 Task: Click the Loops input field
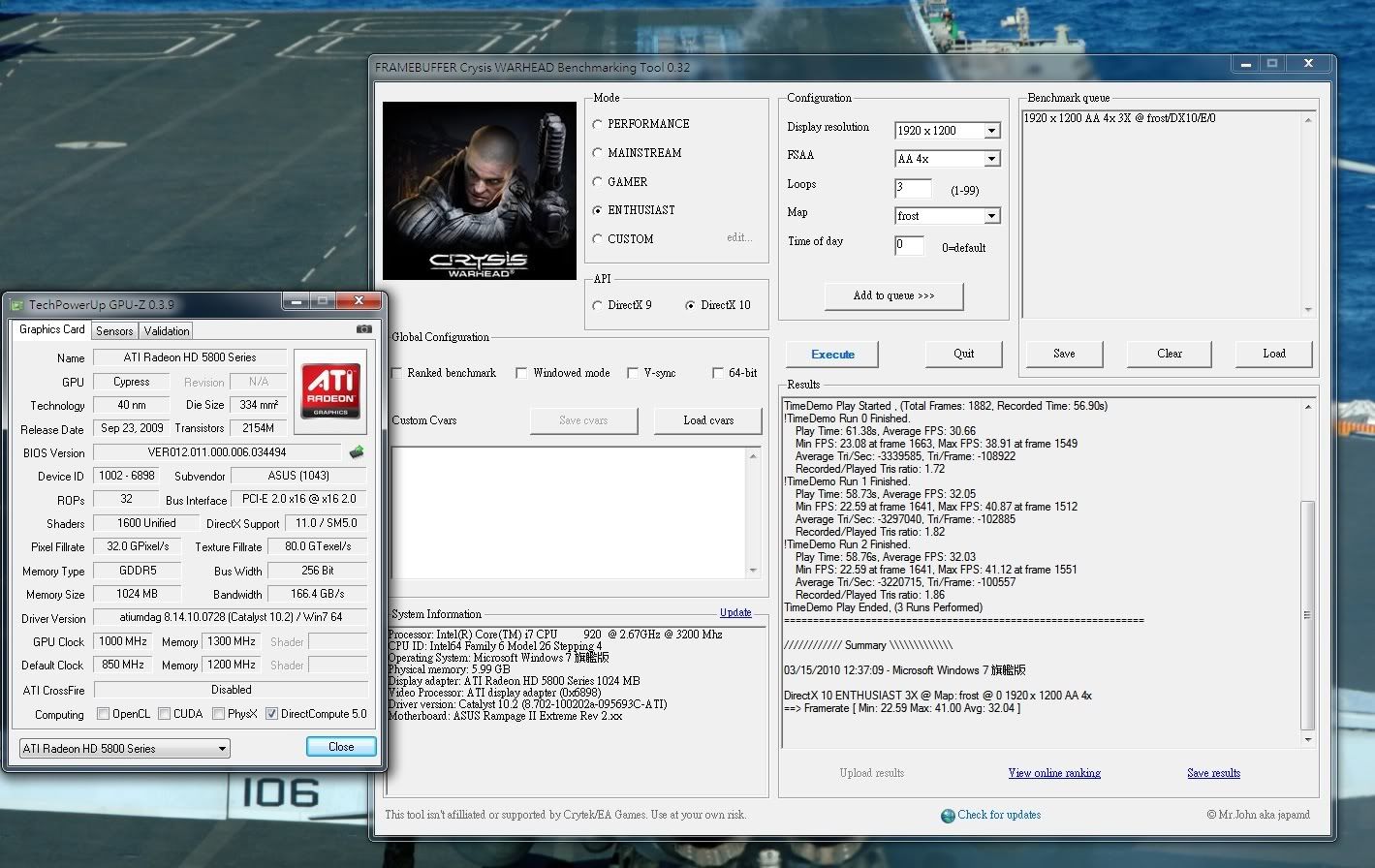912,188
